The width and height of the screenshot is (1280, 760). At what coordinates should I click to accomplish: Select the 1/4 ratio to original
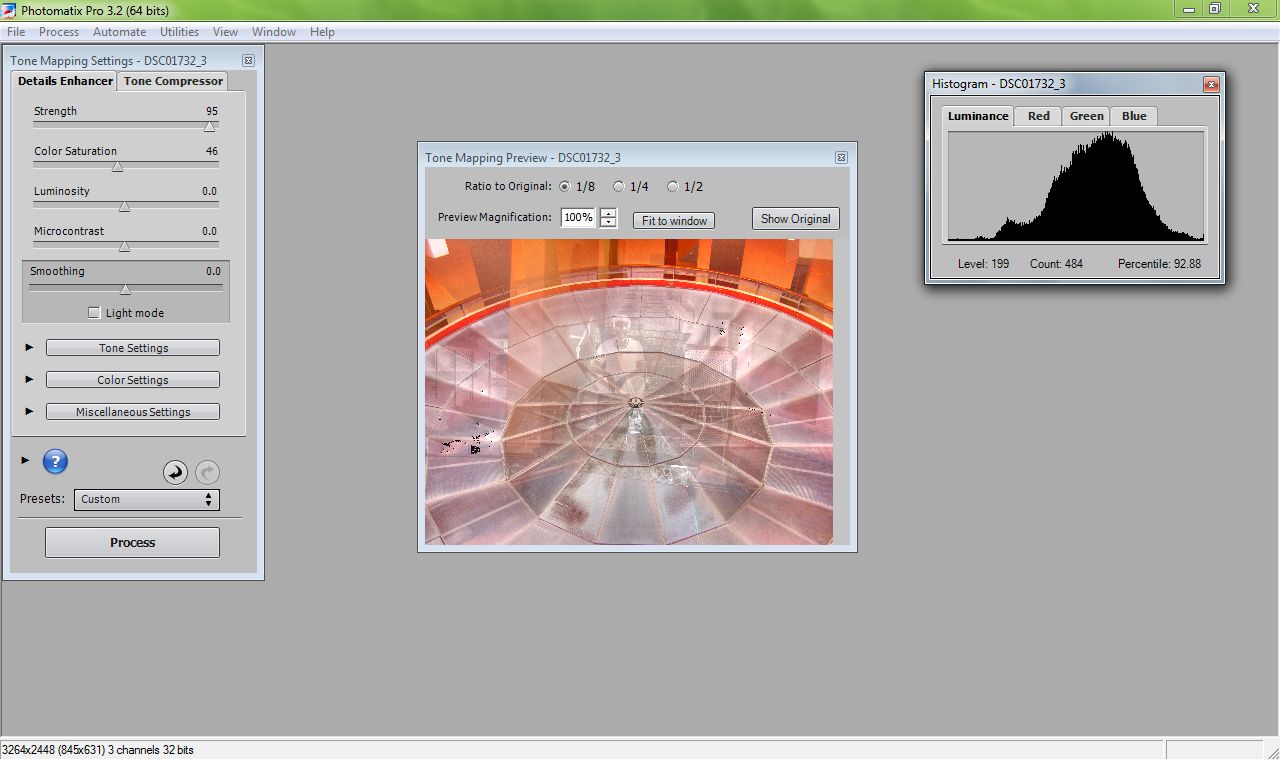pyautogui.click(x=619, y=186)
